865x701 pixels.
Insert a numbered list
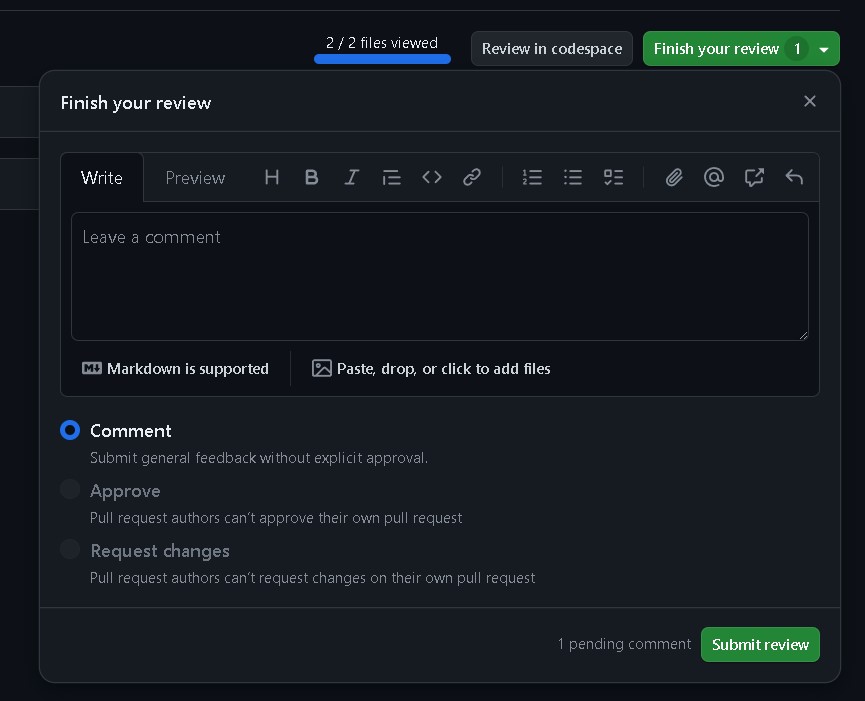coord(532,177)
